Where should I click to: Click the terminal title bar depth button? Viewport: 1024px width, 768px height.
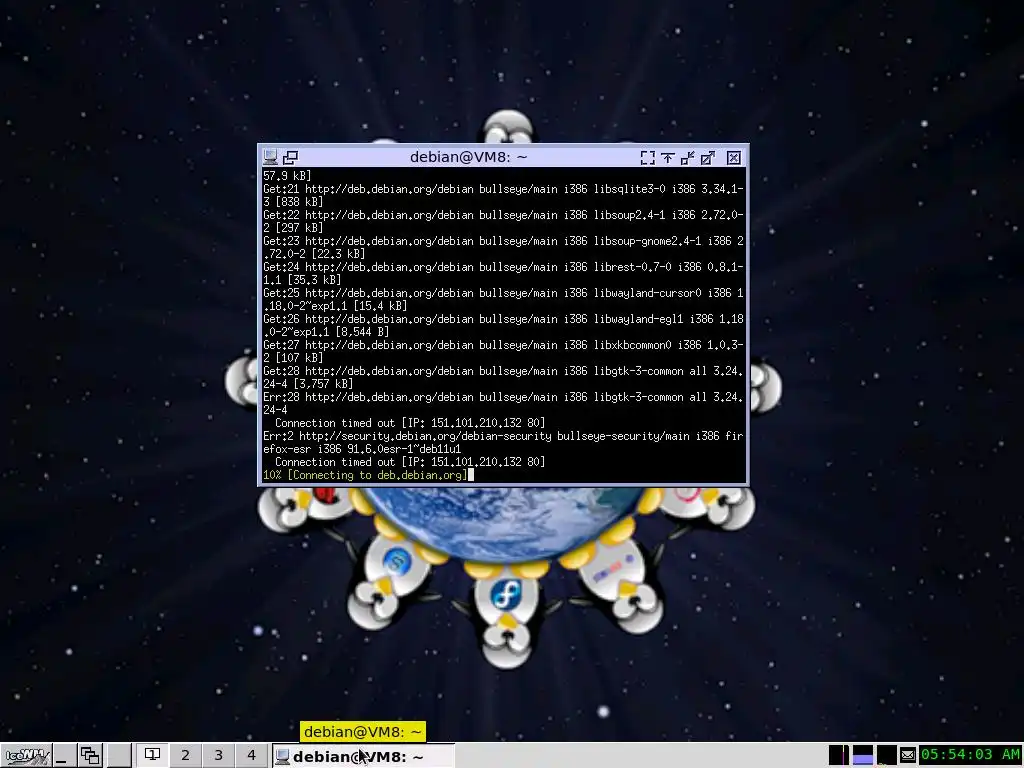coord(291,157)
